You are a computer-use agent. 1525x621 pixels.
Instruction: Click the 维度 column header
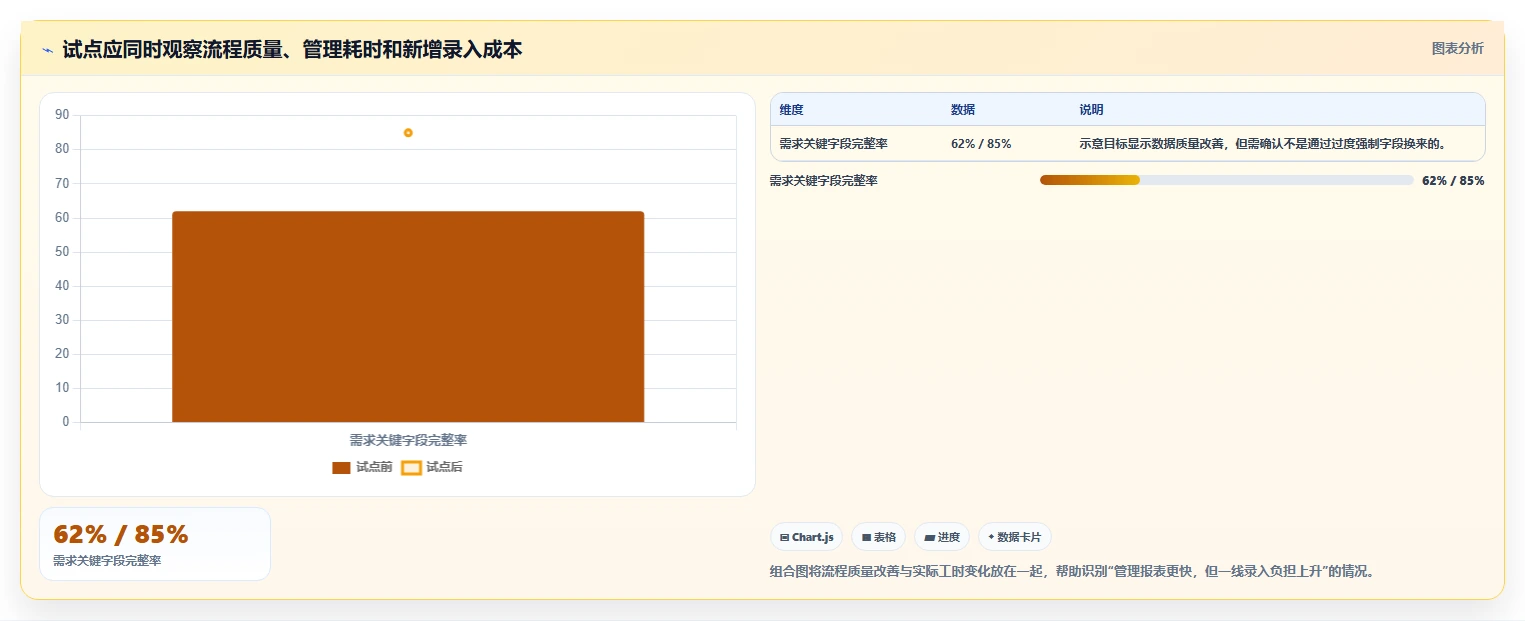(x=792, y=110)
